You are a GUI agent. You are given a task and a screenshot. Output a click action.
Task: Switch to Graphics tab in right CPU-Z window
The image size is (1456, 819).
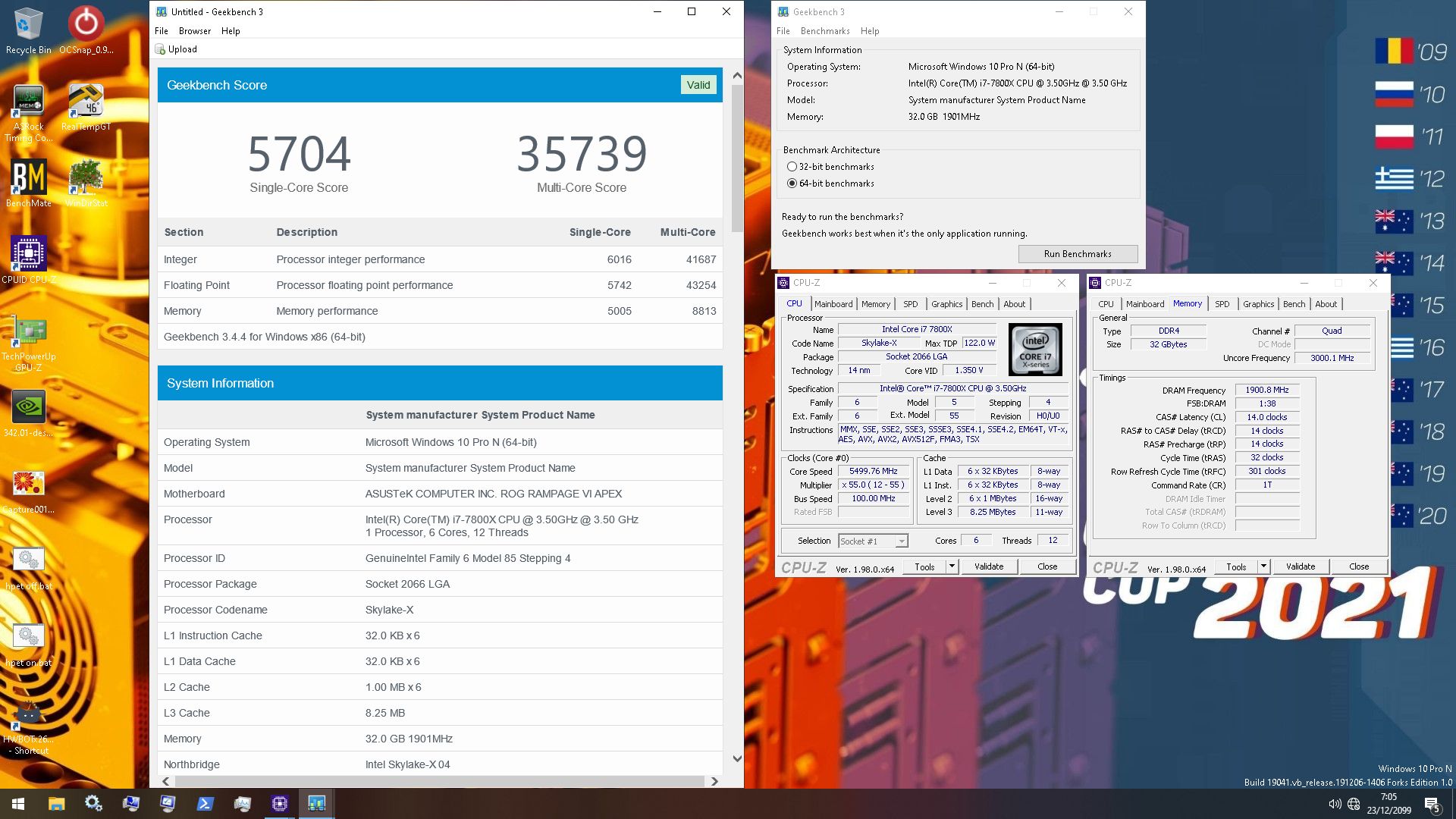1258,304
